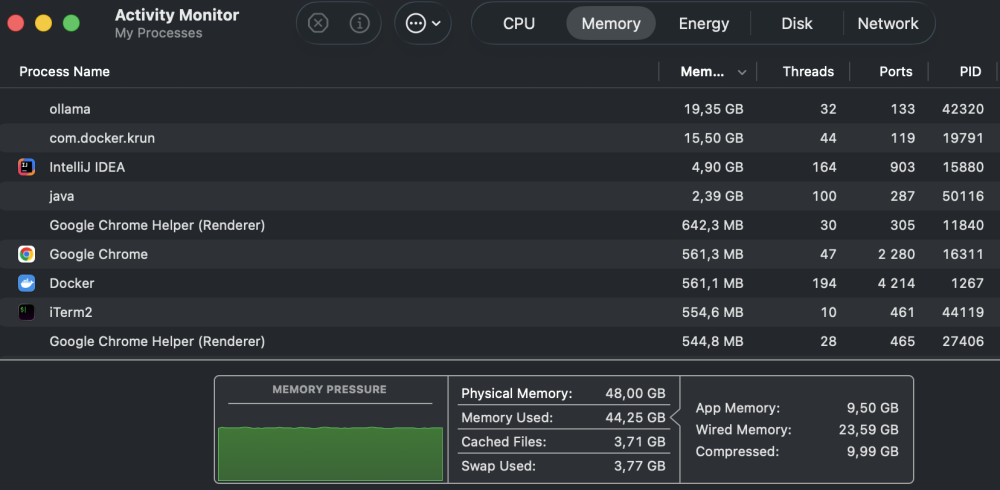Screen dimensions: 1000x490
Task: Sort by the PID column header
Action: (970, 71)
